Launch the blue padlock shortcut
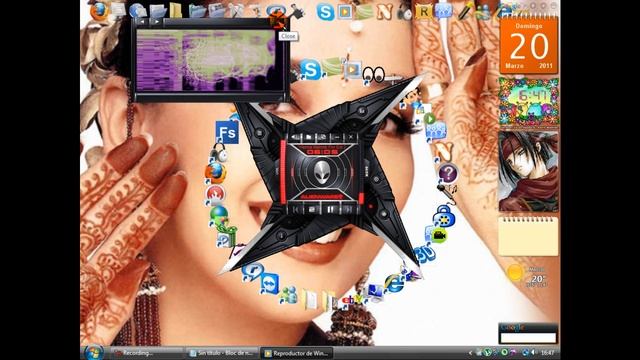 (x=444, y=216)
